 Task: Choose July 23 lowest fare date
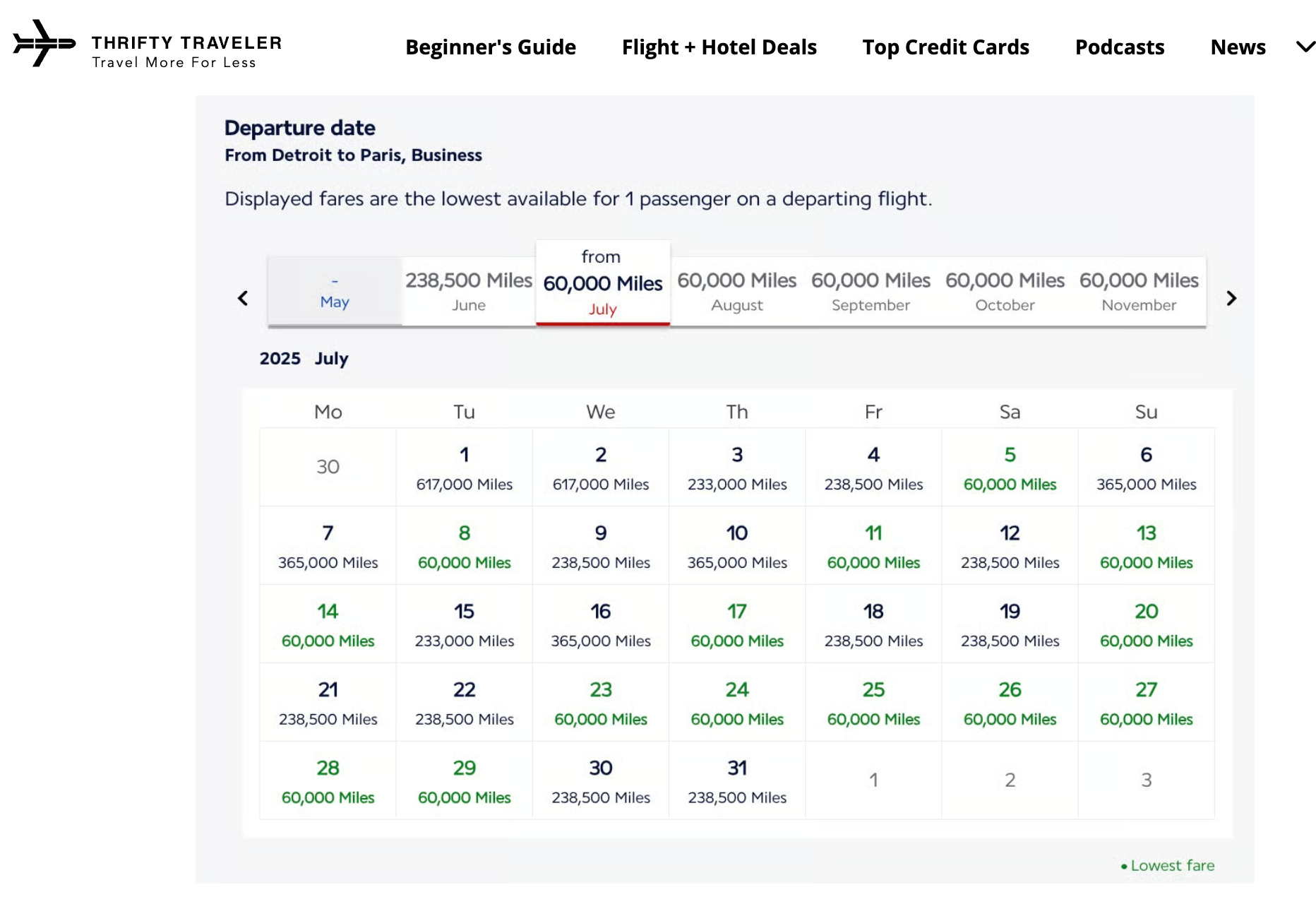coord(601,703)
